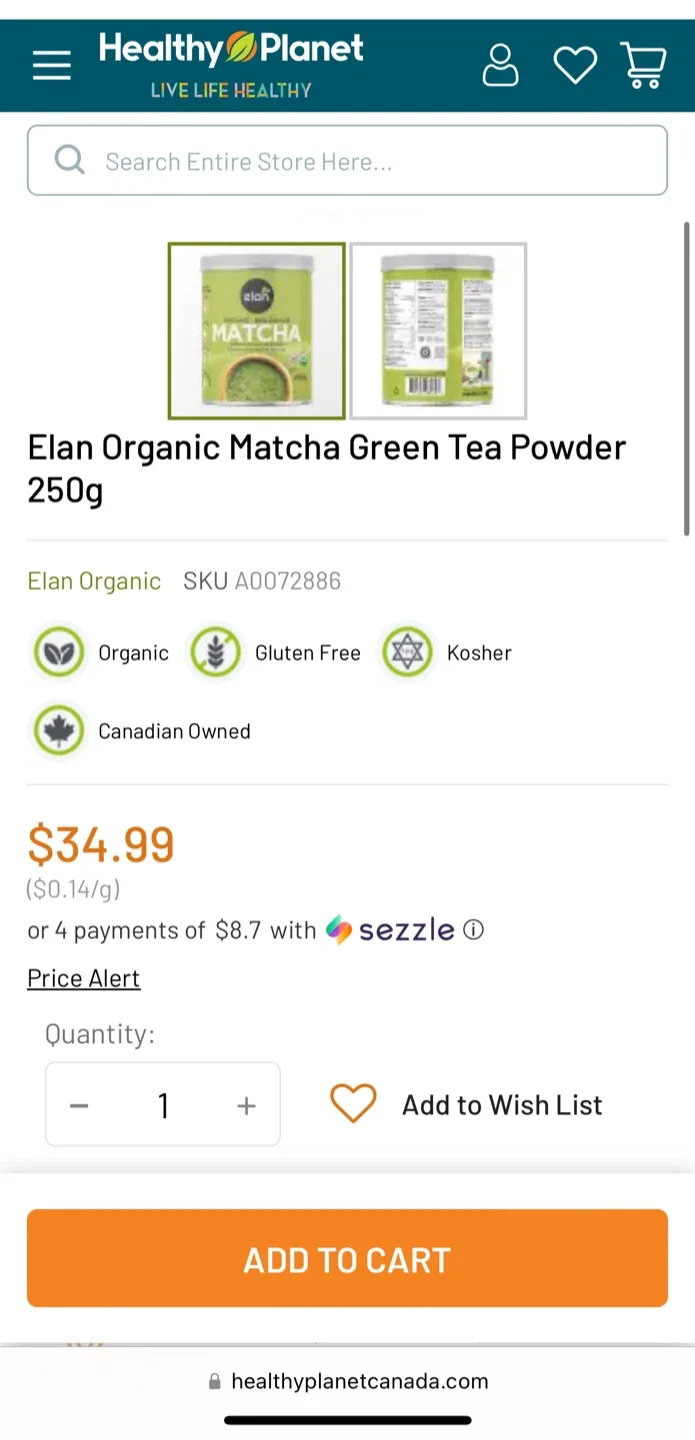Open the Price Alert link
The height and width of the screenshot is (1440, 695).
pyautogui.click(x=83, y=977)
